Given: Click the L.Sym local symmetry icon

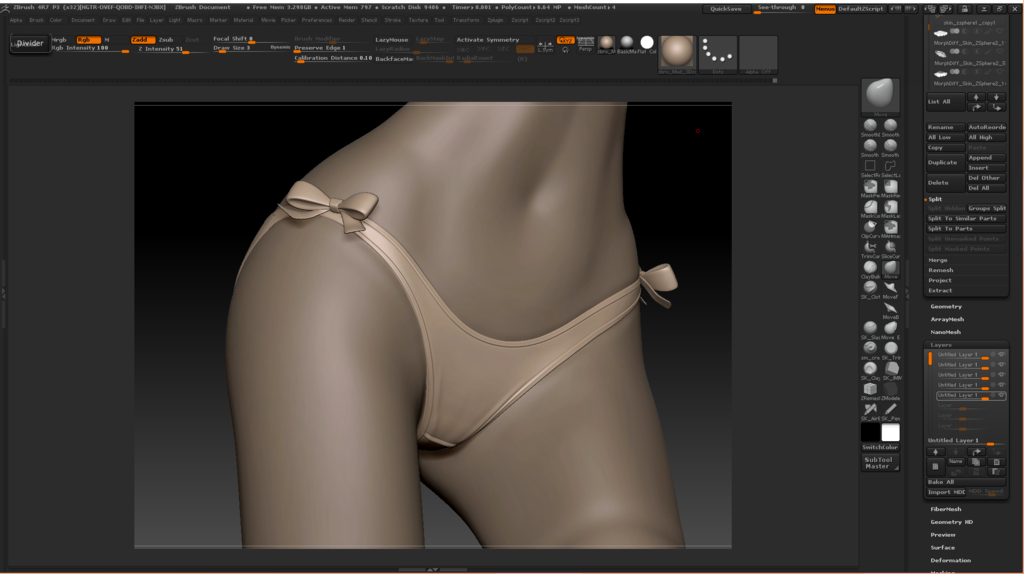Looking at the screenshot, I should (545, 46).
